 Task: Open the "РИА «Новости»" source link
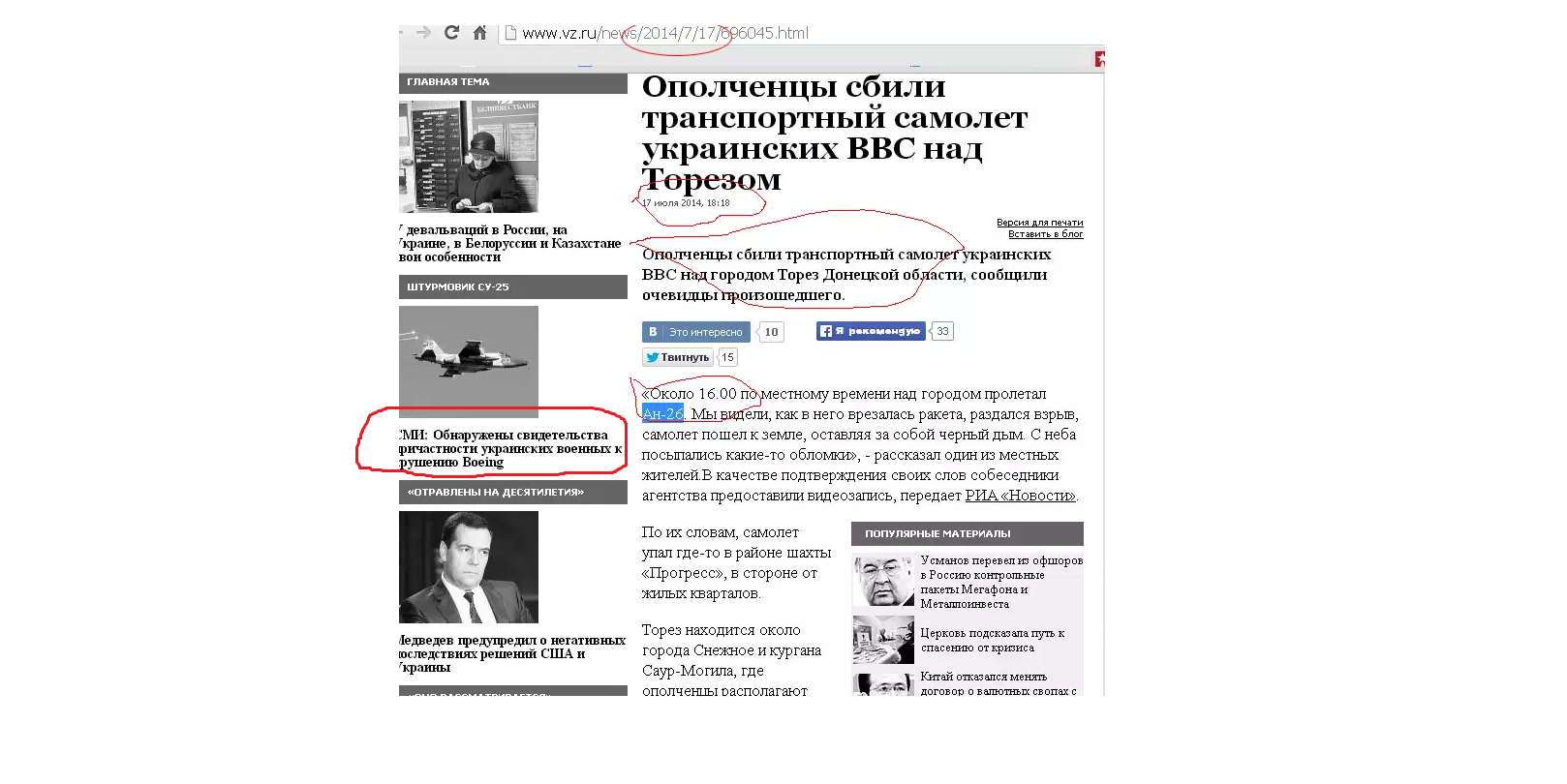(x=1020, y=496)
